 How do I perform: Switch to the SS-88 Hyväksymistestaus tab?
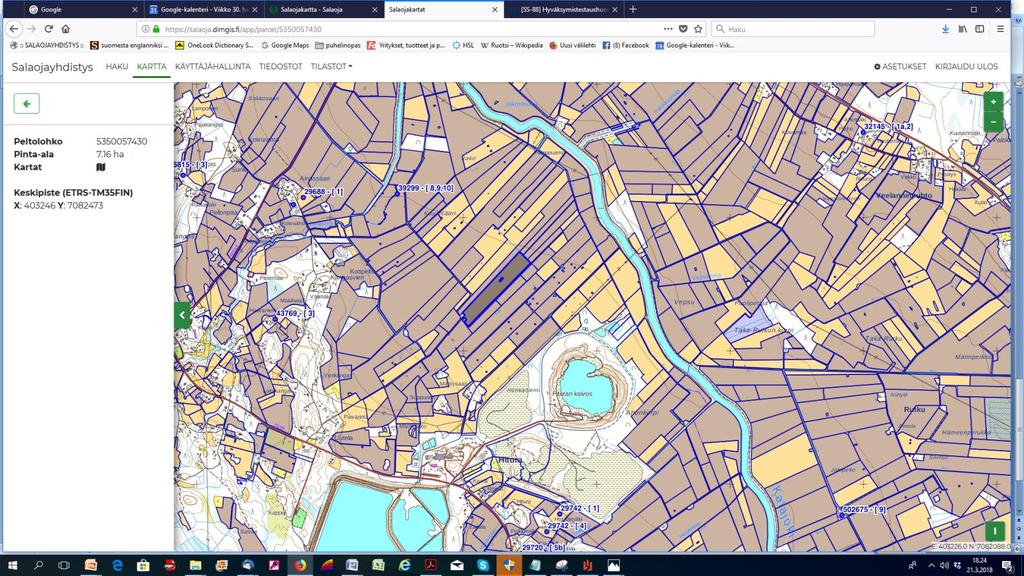[562, 9]
